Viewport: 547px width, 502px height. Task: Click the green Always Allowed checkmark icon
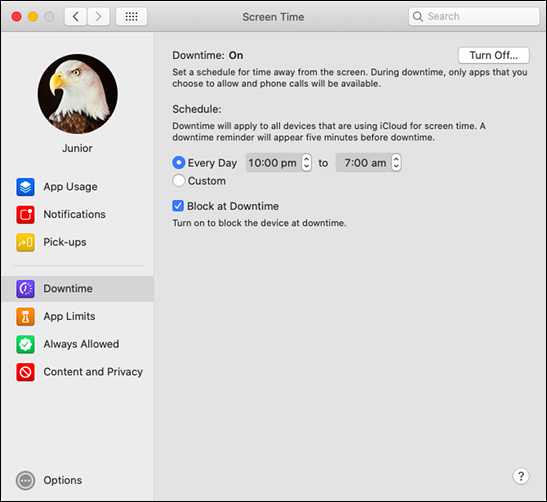(25, 344)
